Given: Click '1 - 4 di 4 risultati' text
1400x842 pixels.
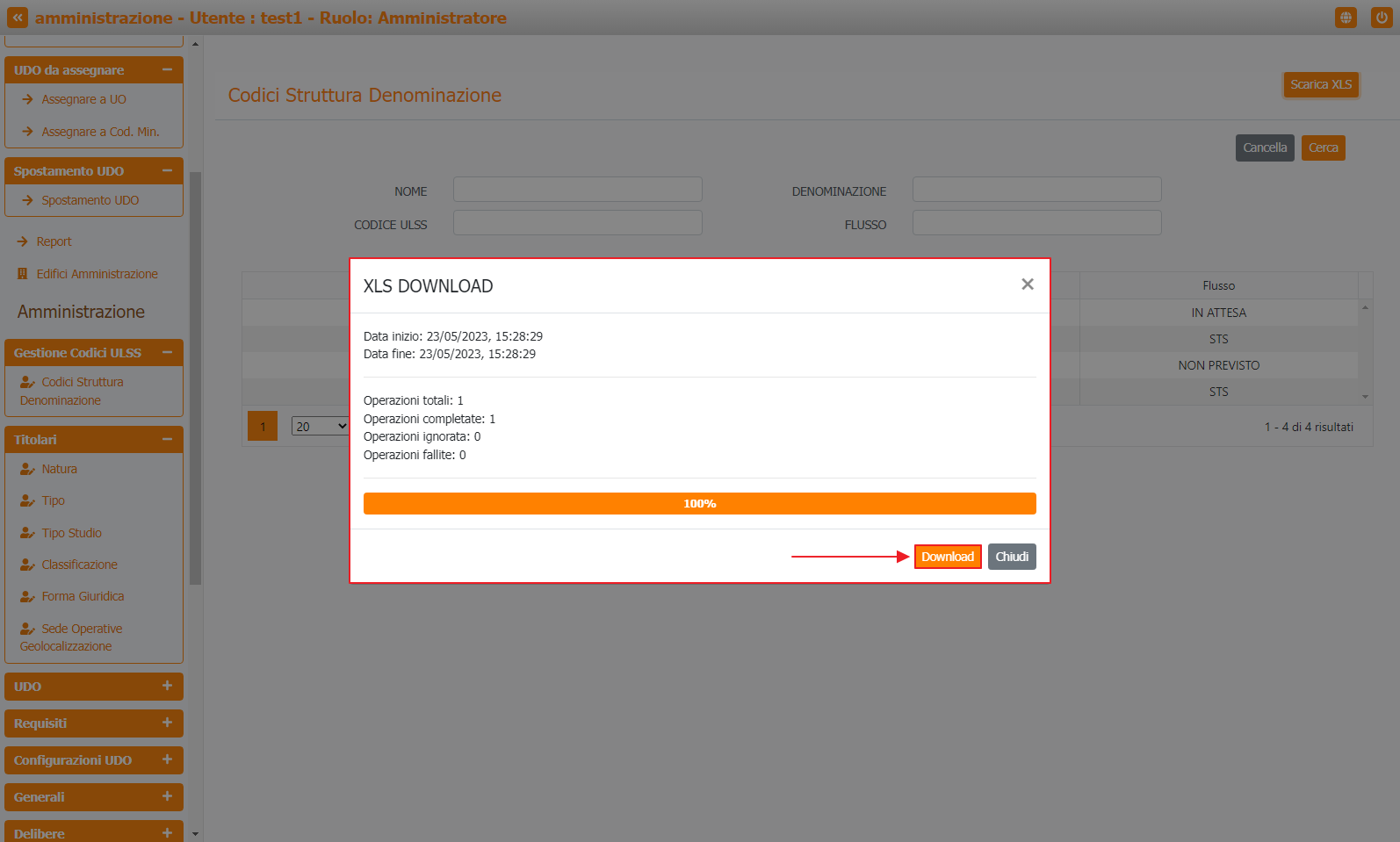Looking at the screenshot, I should tap(1309, 427).
